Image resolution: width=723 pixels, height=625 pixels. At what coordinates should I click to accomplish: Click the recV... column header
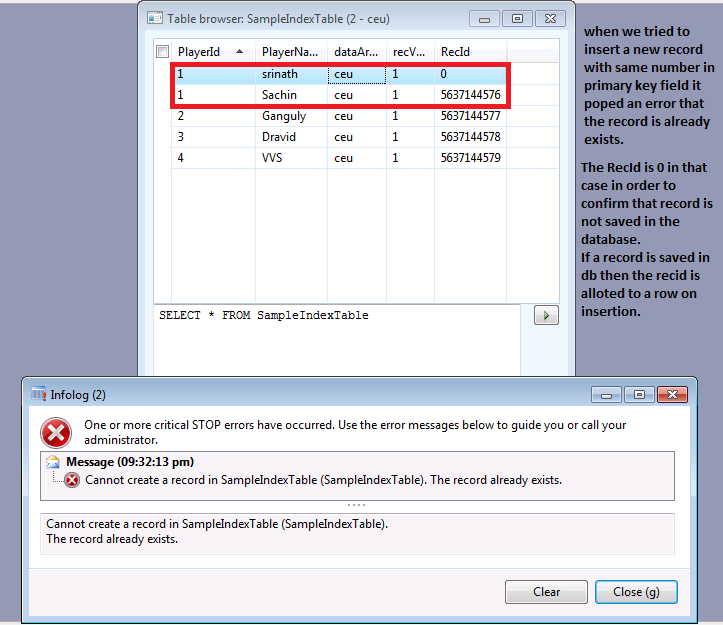(x=410, y=52)
